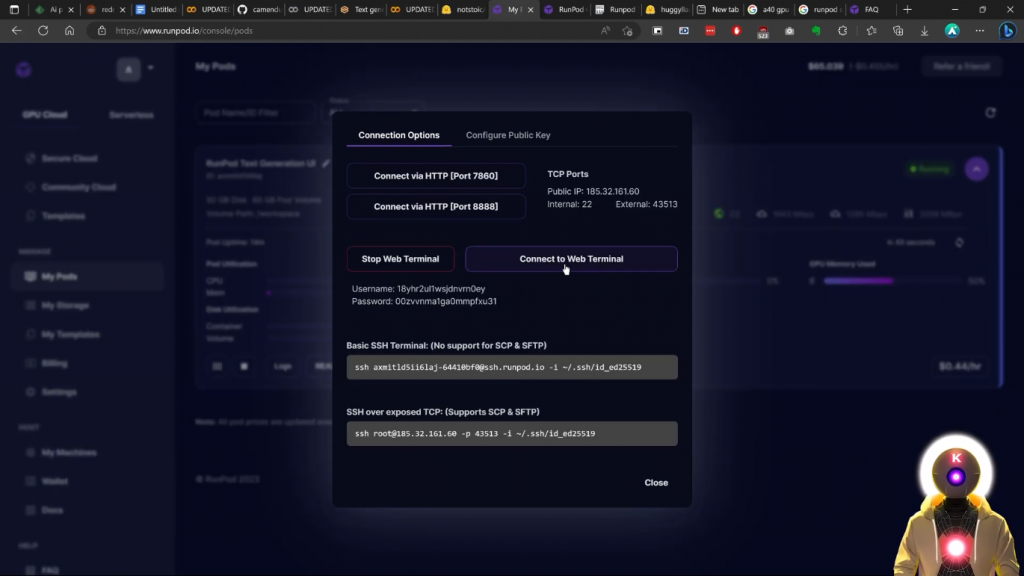Open the browser profile avatar
Viewport: 1024px width, 576px height.
click(x=952, y=31)
